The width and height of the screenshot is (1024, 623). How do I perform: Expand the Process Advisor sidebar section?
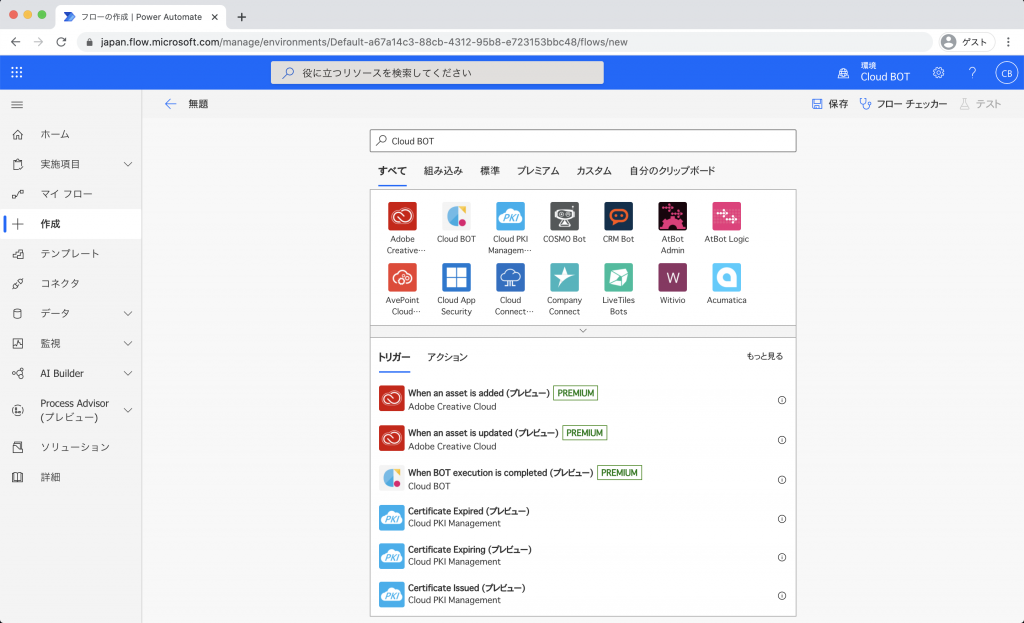pos(128,410)
